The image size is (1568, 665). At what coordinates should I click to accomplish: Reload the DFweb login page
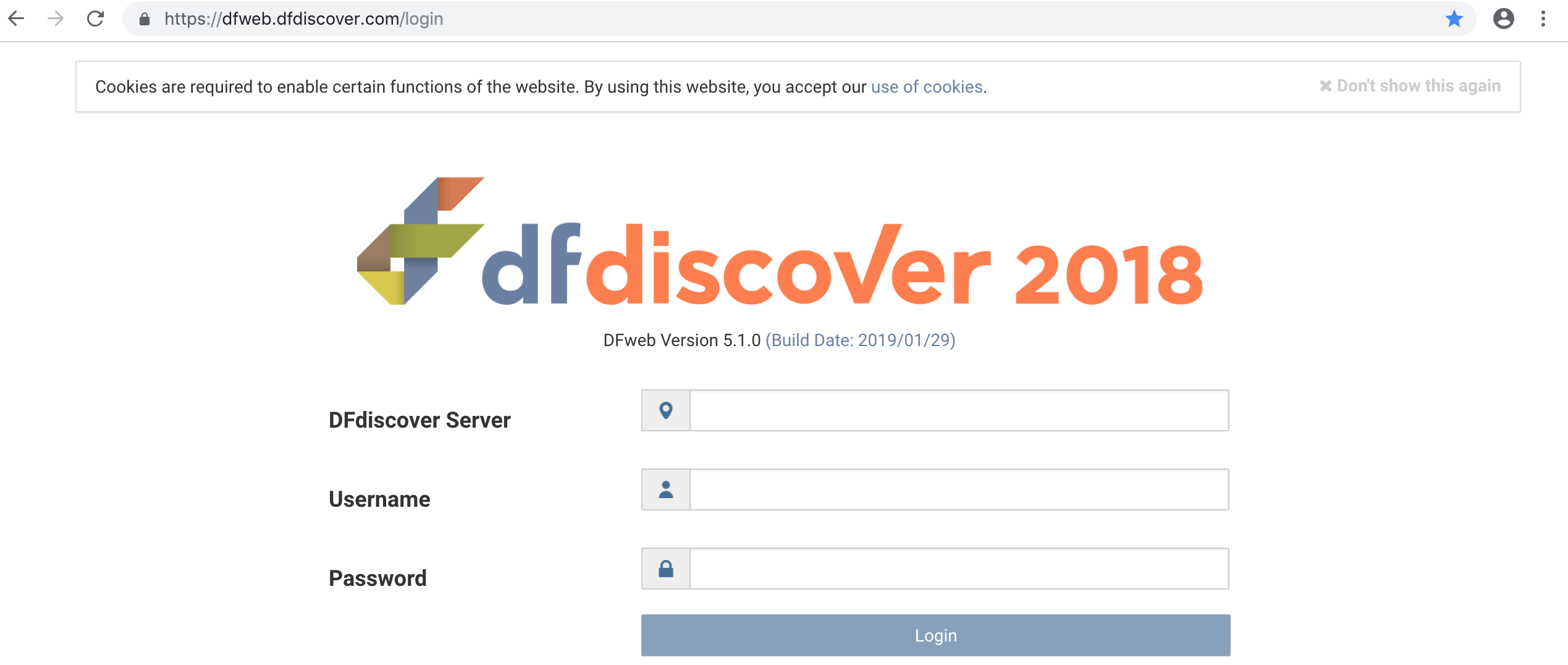click(95, 19)
